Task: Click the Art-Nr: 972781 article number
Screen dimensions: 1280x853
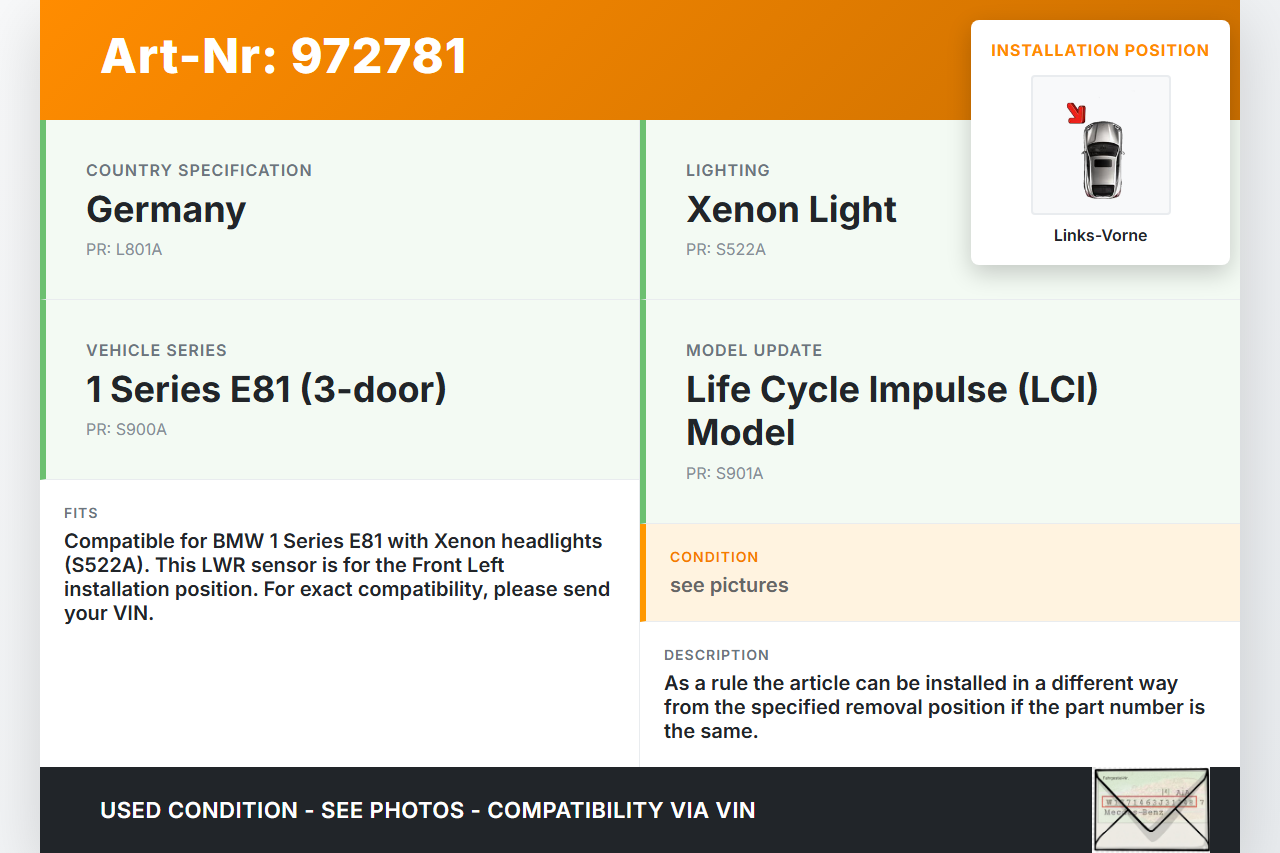Action: [284, 56]
